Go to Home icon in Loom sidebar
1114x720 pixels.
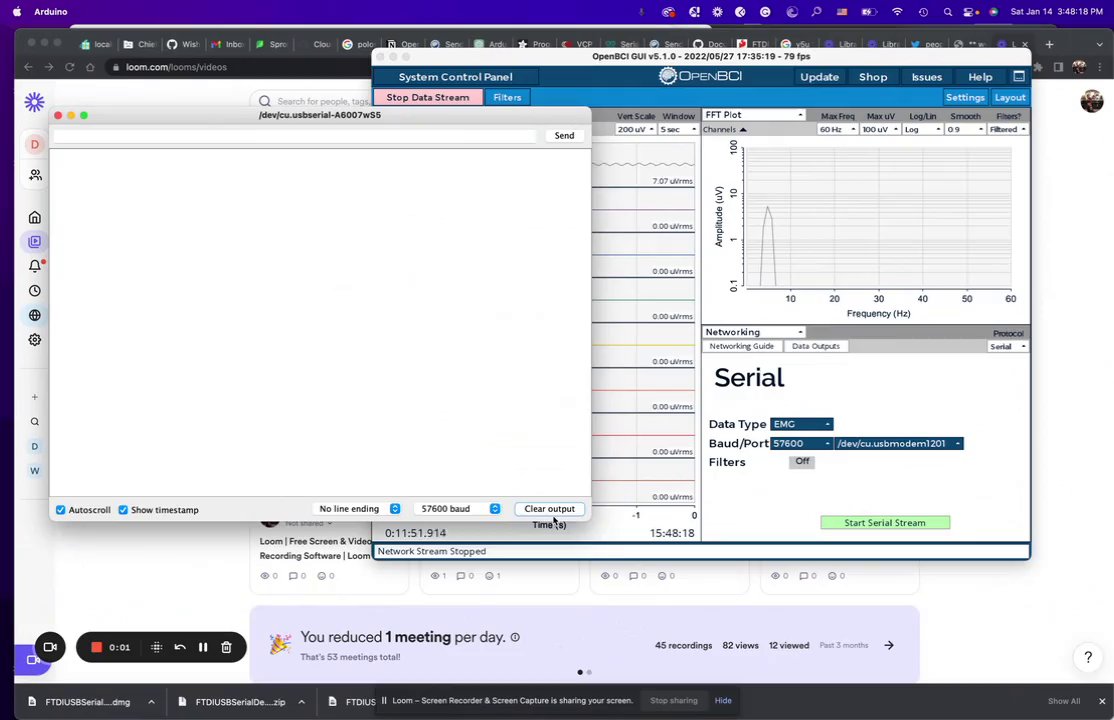click(x=35, y=217)
